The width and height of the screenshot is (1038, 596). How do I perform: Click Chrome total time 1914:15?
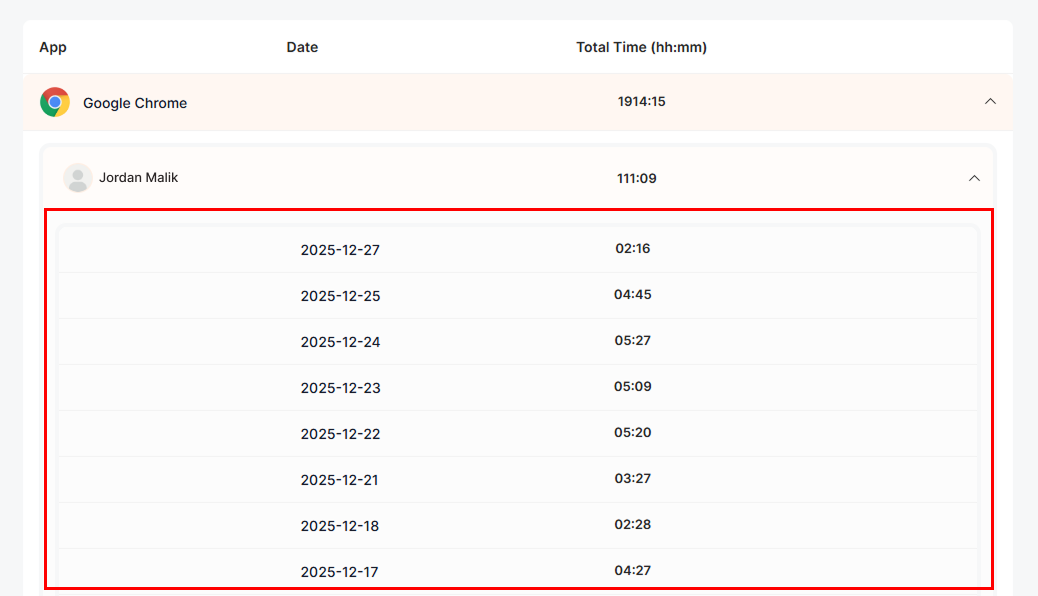click(641, 102)
